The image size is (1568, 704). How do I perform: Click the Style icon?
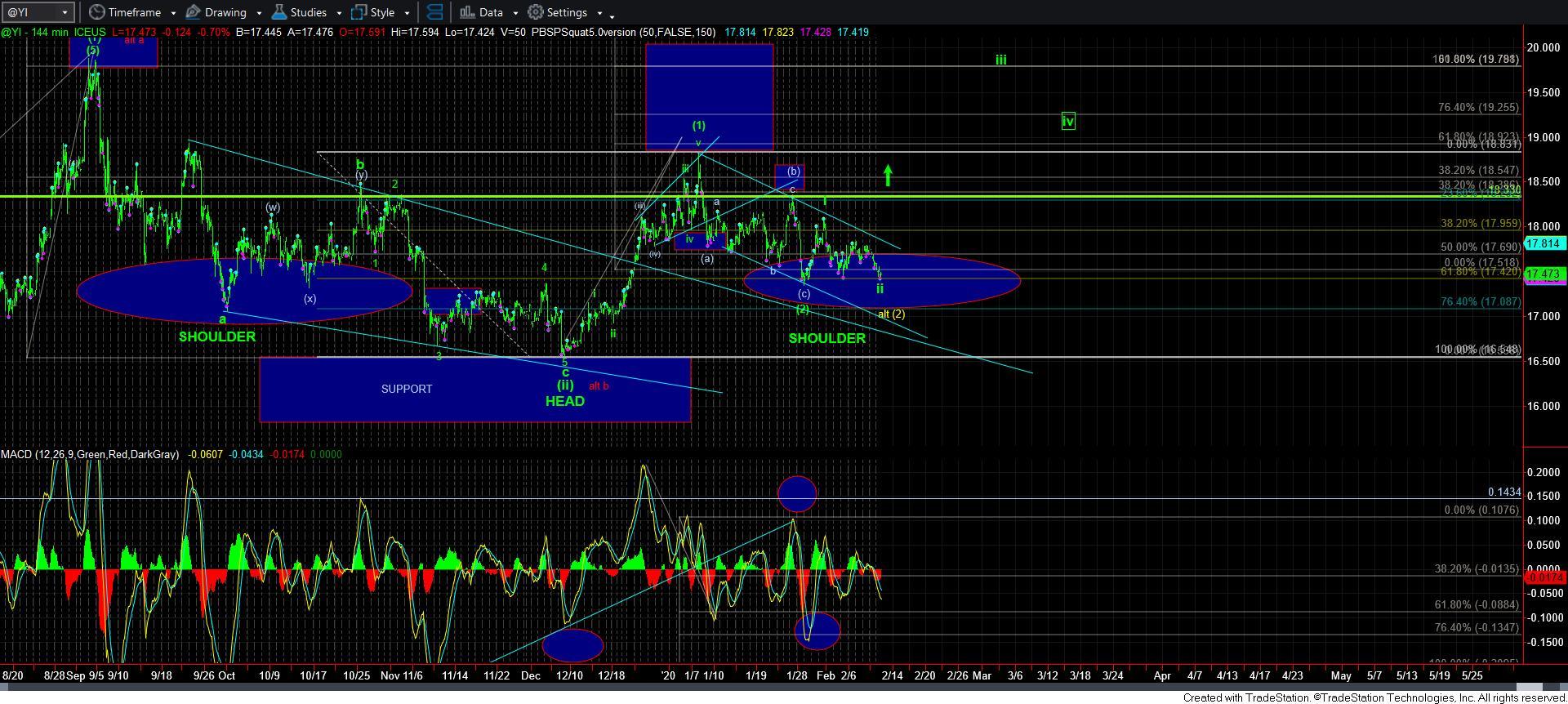(359, 12)
